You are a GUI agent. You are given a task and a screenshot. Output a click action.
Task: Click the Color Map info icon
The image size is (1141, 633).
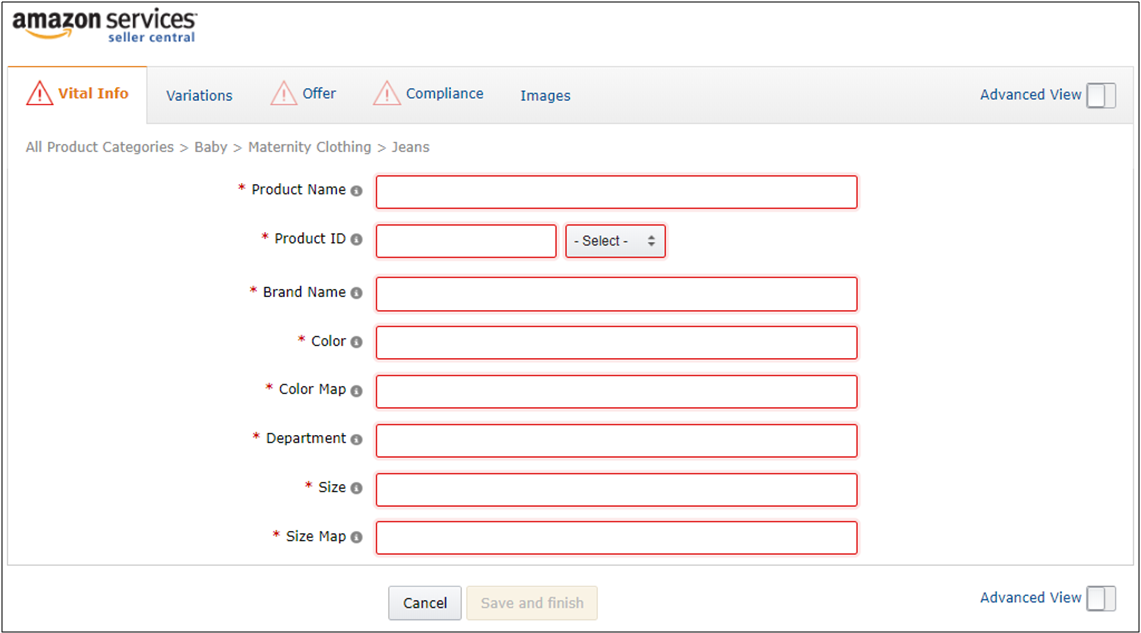click(x=357, y=391)
